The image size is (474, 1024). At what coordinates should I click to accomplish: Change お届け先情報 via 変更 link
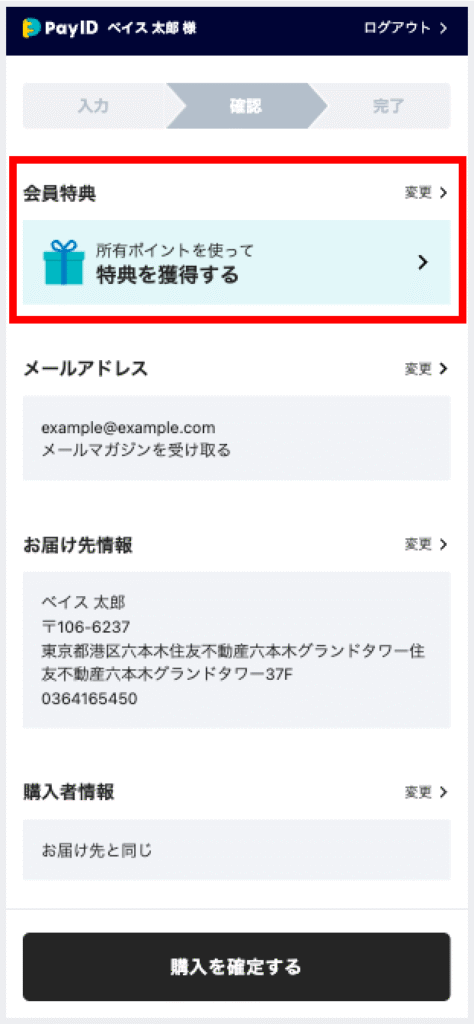[426, 545]
